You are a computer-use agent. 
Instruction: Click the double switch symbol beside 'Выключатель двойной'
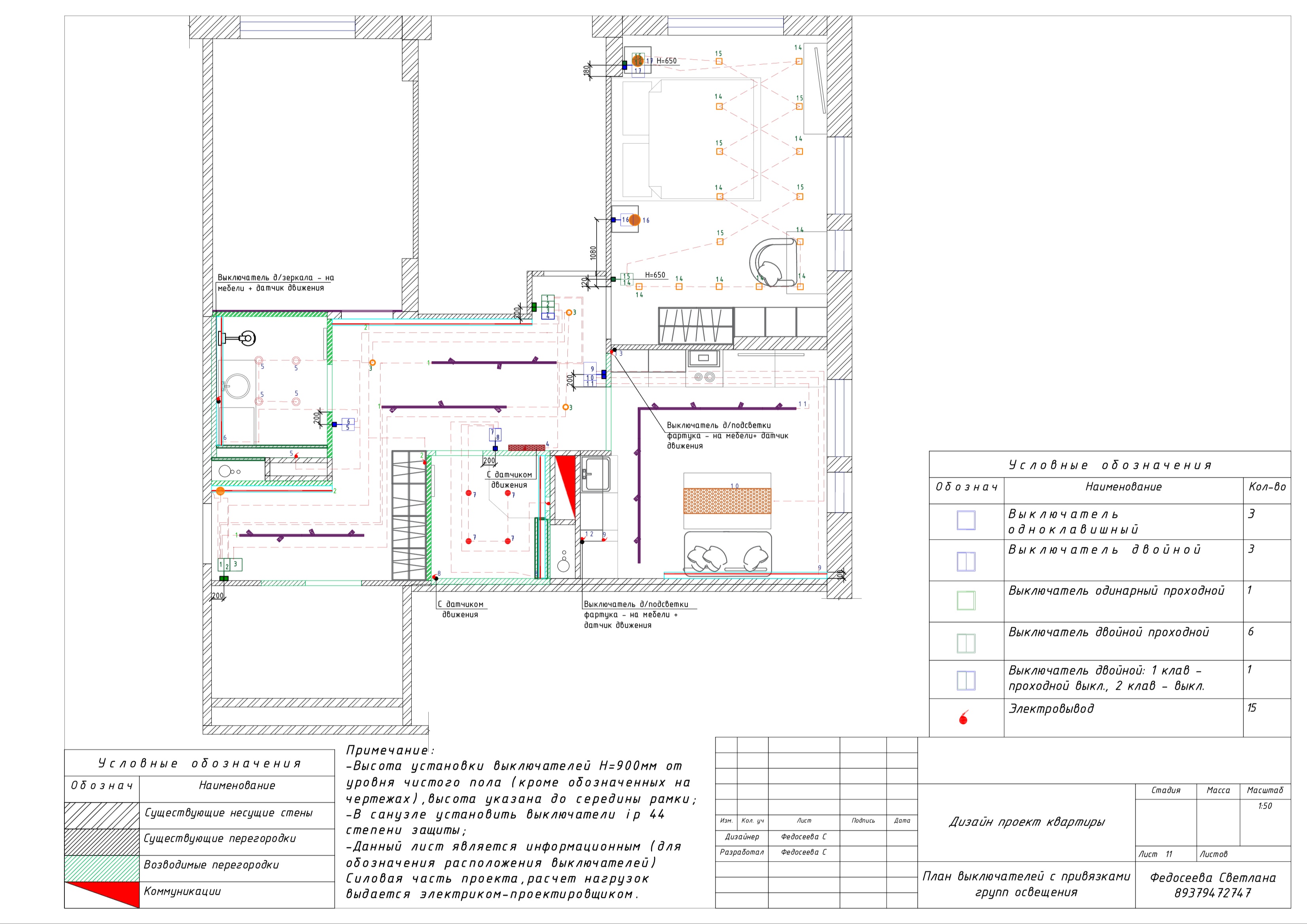tap(966, 561)
